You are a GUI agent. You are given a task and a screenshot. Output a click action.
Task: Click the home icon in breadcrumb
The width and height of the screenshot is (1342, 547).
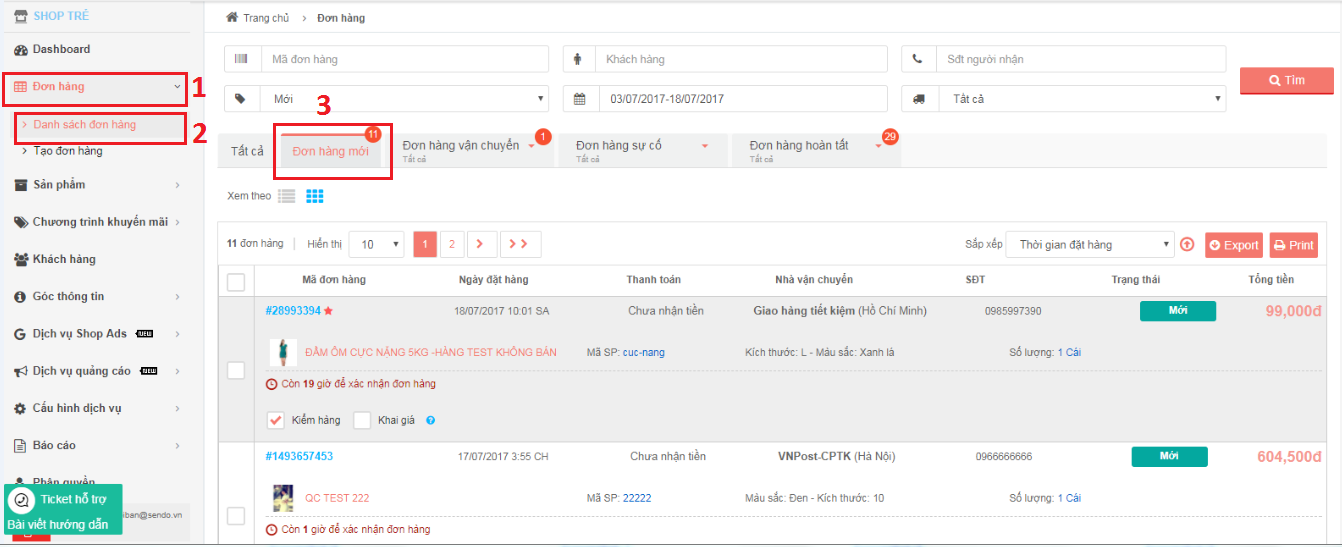pyautogui.click(x=232, y=18)
